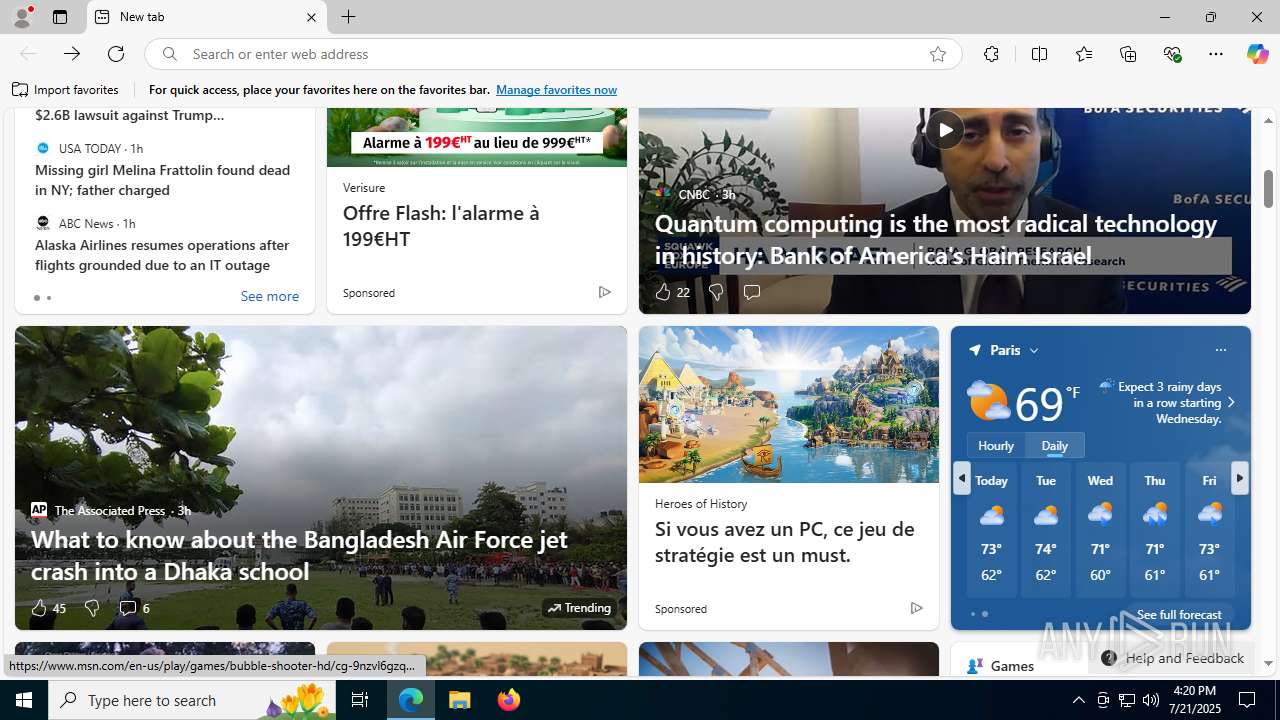The height and width of the screenshot is (720, 1280).
Task: Open Settings and more menu
Action: click(x=1216, y=54)
